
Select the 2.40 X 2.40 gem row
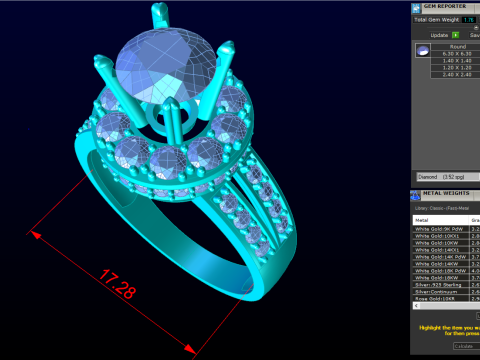click(456, 75)
